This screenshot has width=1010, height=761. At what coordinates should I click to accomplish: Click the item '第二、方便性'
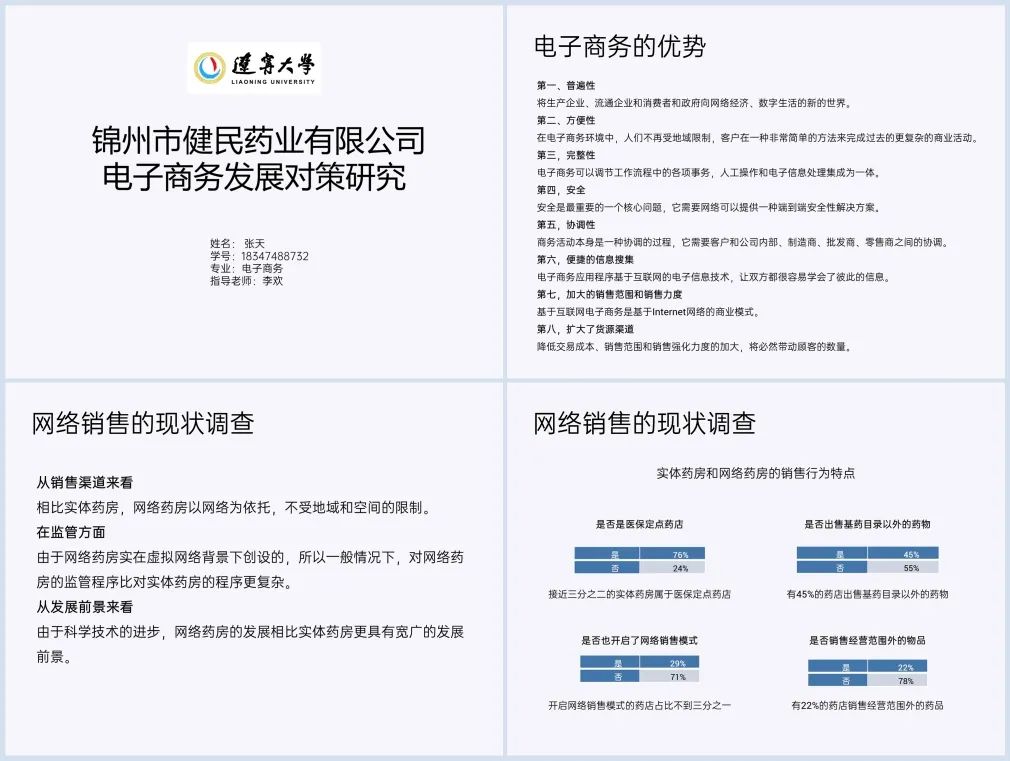[x=566, y=120]
